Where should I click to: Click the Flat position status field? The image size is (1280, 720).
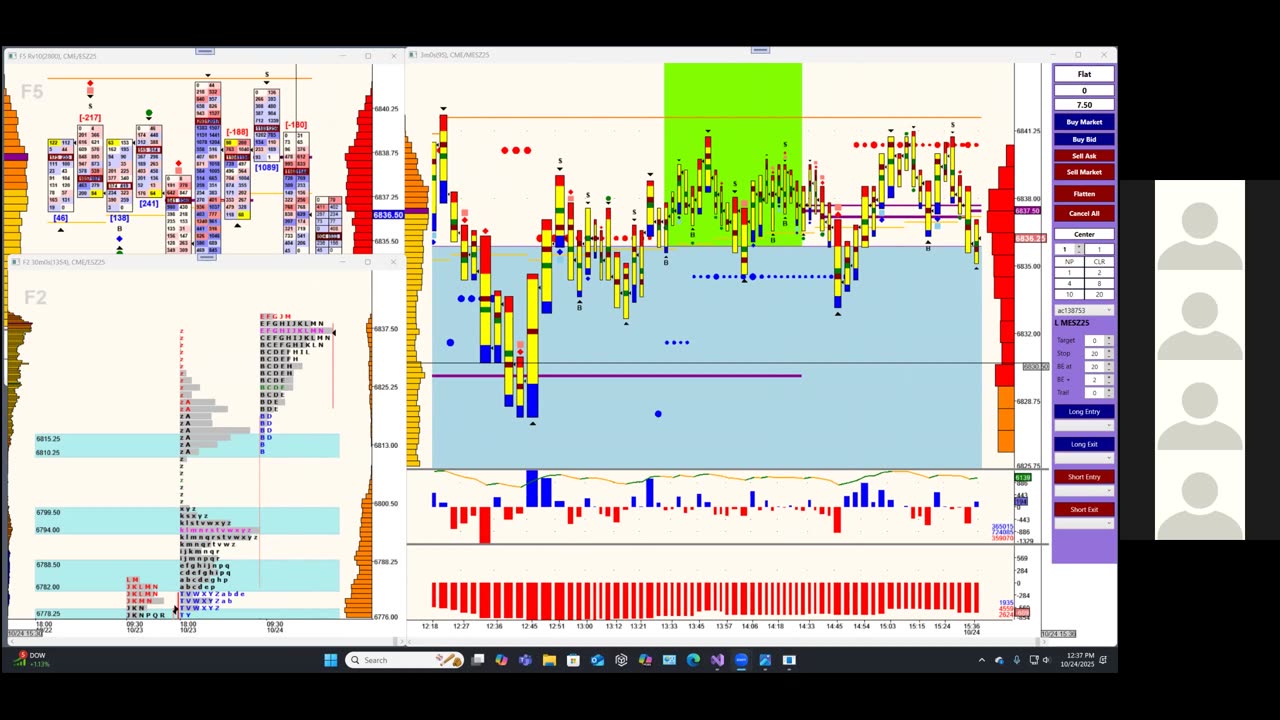[x=1084, y=74]
